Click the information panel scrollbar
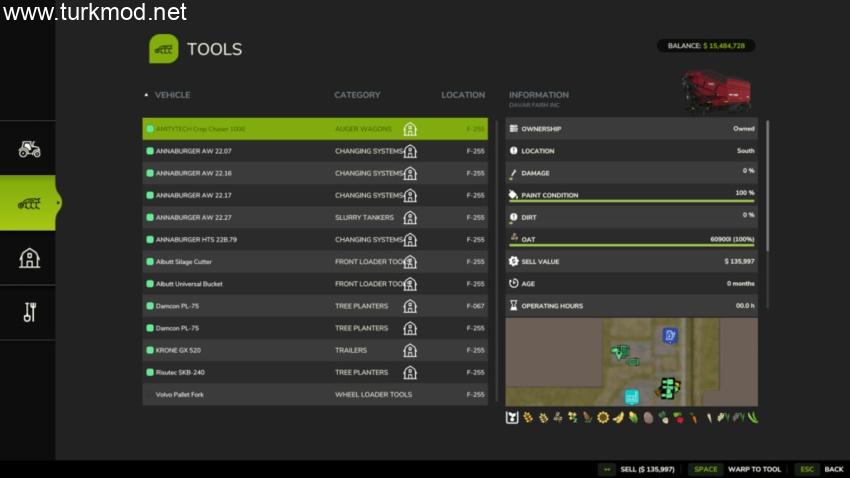The width and height of the screenshot is (850, 478). (x=767, y=185)
